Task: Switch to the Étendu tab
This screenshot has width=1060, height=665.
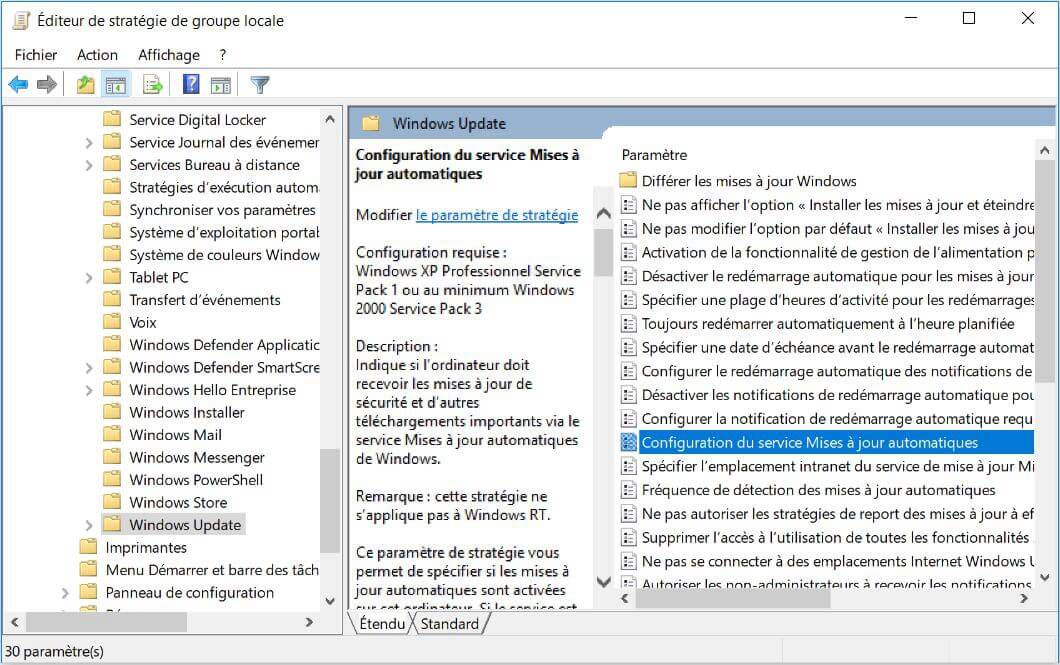Action: pyautogui.click(x=382, y=623)
